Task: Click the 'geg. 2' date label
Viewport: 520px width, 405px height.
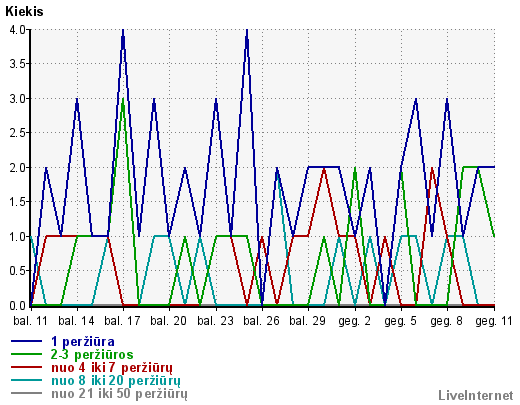Action: click(x=355, y=321)
